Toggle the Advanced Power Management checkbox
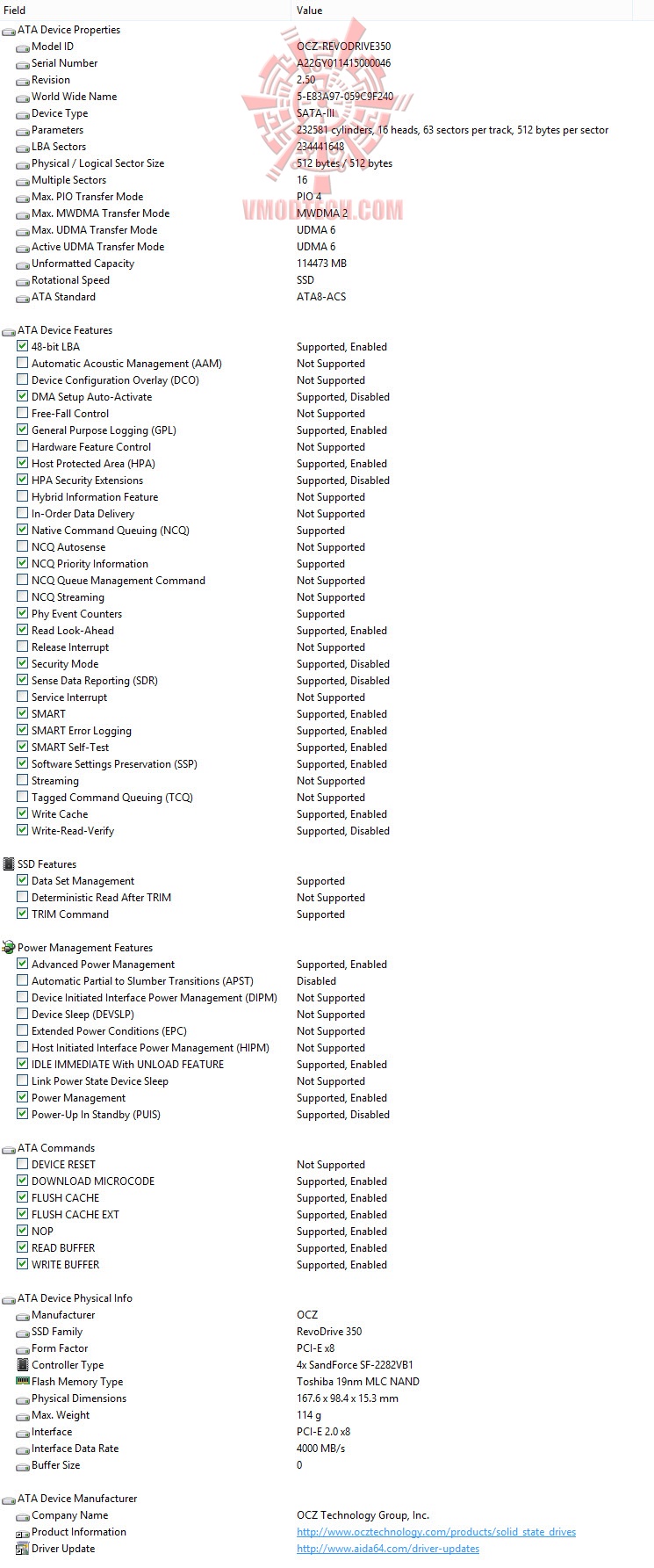The image size is (654, 1568). (x=23, y=964)
